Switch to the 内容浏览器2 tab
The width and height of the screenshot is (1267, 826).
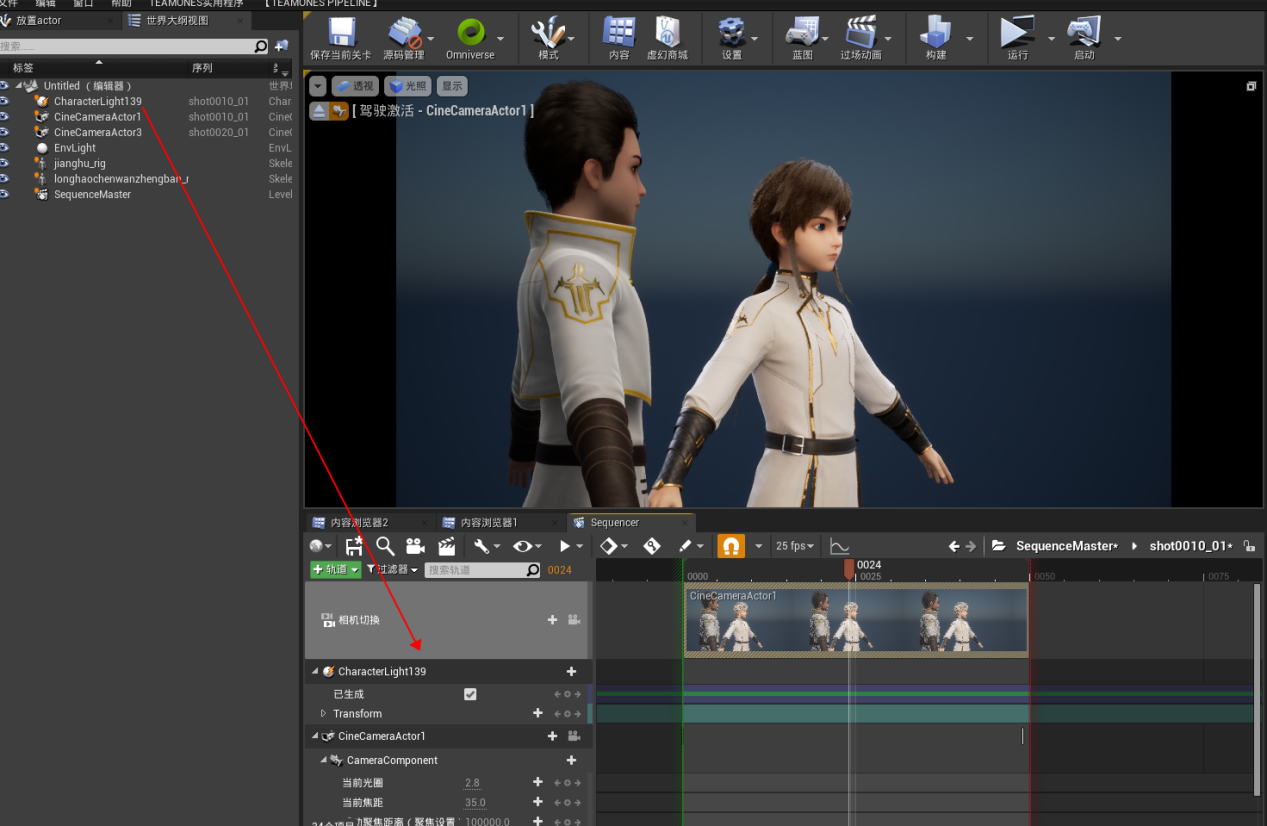point(359,523)
